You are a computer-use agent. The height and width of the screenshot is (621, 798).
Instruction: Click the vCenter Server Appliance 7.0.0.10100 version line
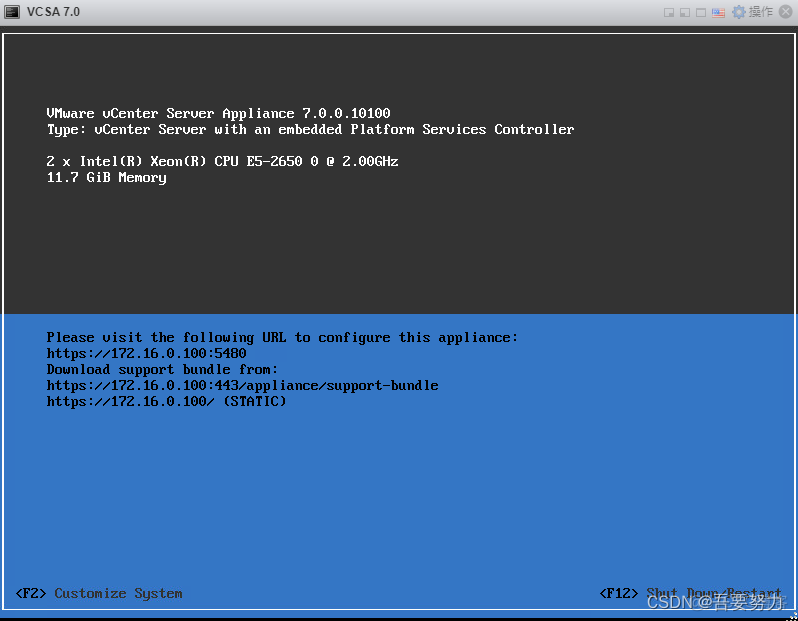[x=218, y=113]
